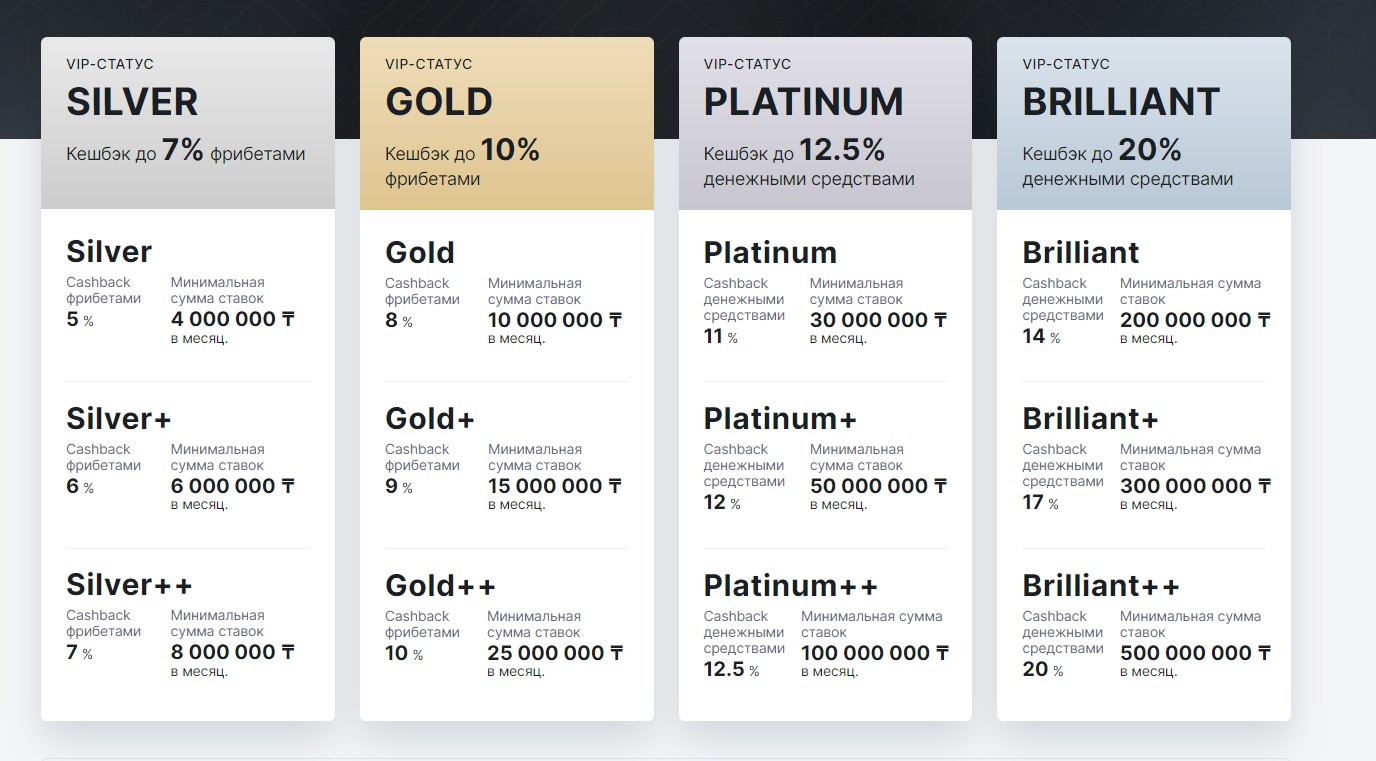The width and height of the screenshot is (1376, 761).
Task: Select the Gold++ tier title
Action: coord(440,585)
